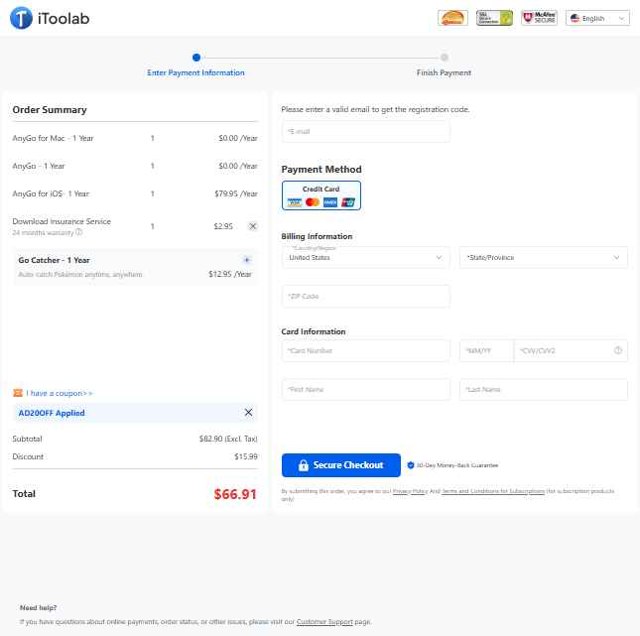
Task: Click the SSL secure connection badge
Action: point(494,18)
